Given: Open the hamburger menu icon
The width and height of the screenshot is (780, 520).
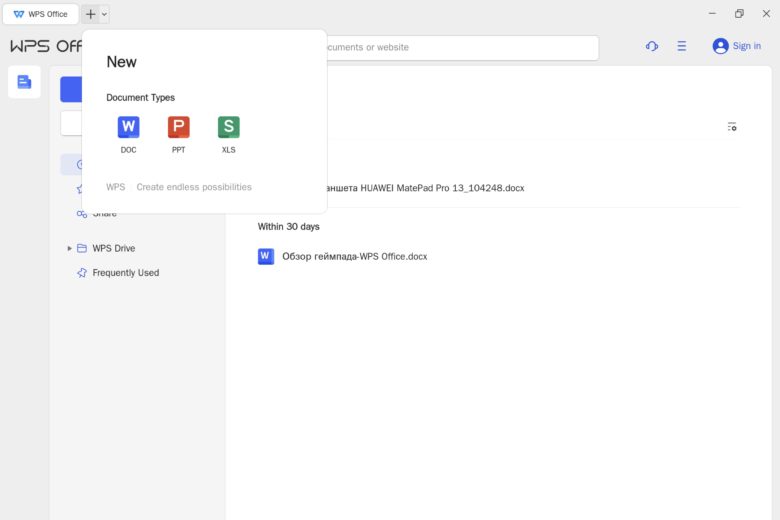Looking at the screenshot, I should (682, 46).
